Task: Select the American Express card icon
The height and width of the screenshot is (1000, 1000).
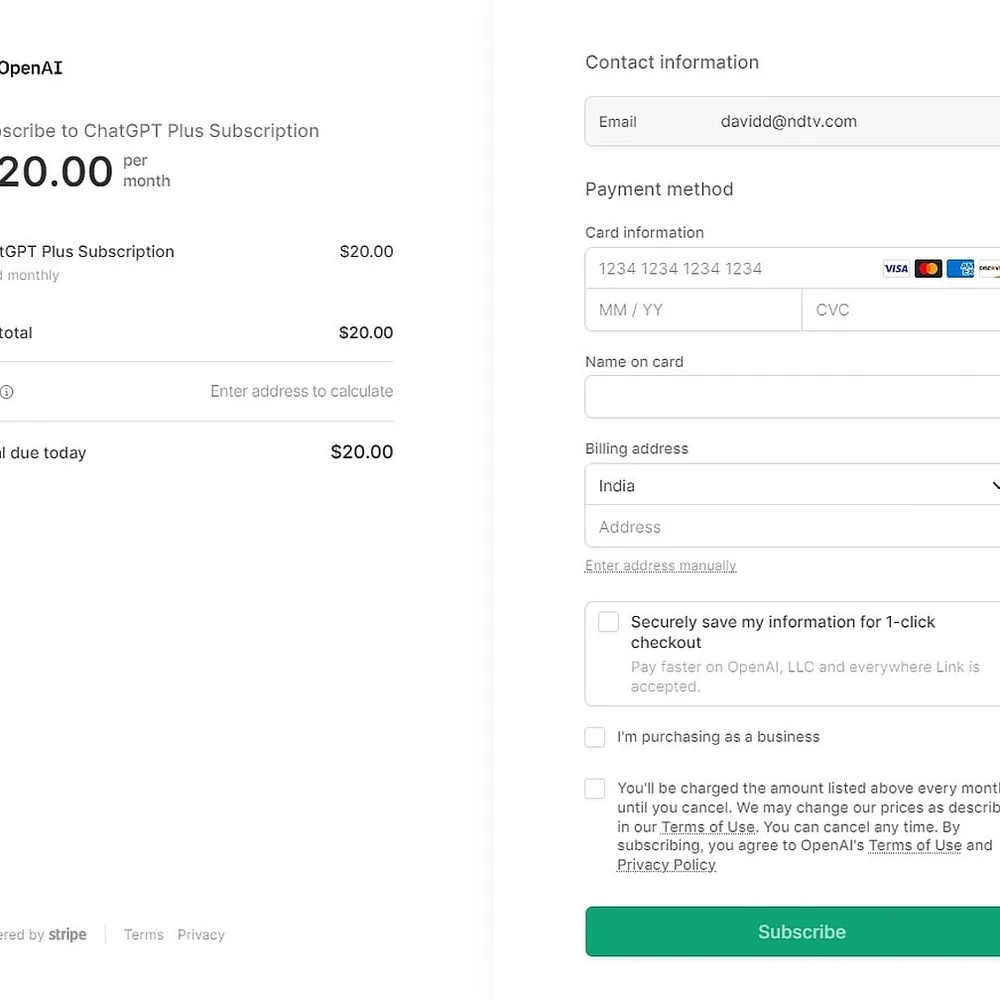Action: 961,268
